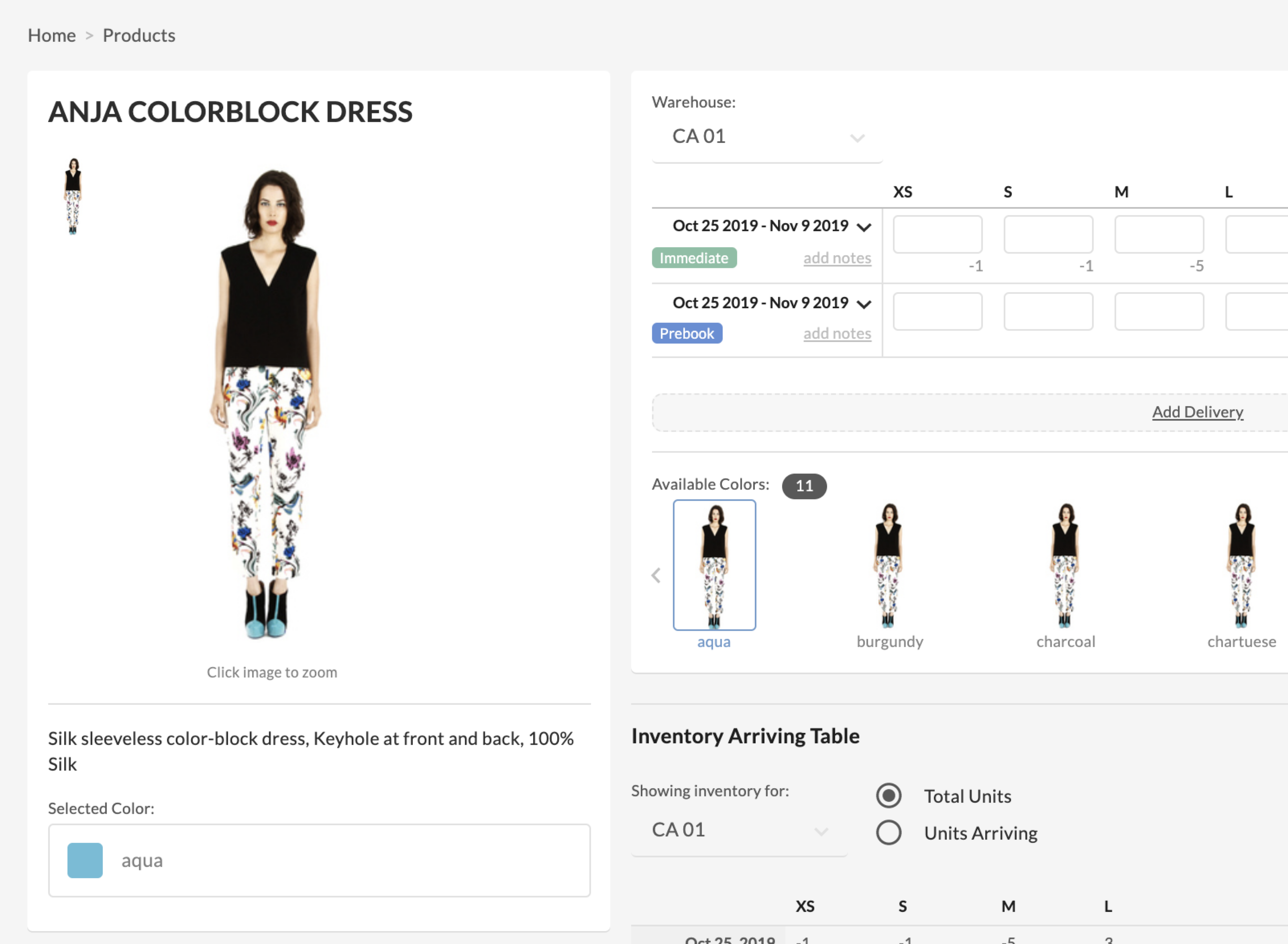Select the burgundy colorway thumbnail
The width and height of the screenshot is (1288, 944).
tap(889, 566)
